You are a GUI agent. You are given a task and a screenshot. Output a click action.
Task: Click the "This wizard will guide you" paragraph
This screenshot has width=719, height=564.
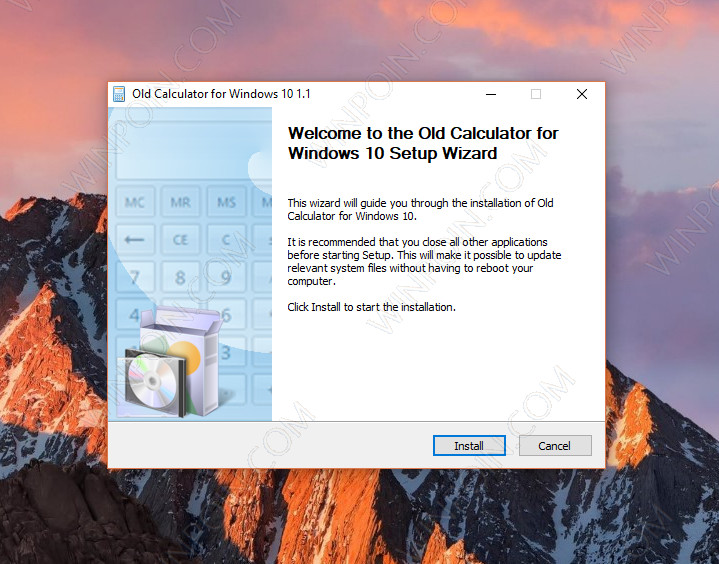(420, 210)
